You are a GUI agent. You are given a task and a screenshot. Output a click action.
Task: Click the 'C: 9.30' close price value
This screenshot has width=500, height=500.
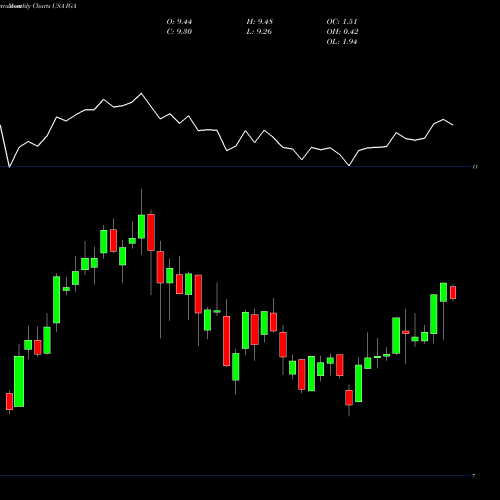tap(179, 32)
